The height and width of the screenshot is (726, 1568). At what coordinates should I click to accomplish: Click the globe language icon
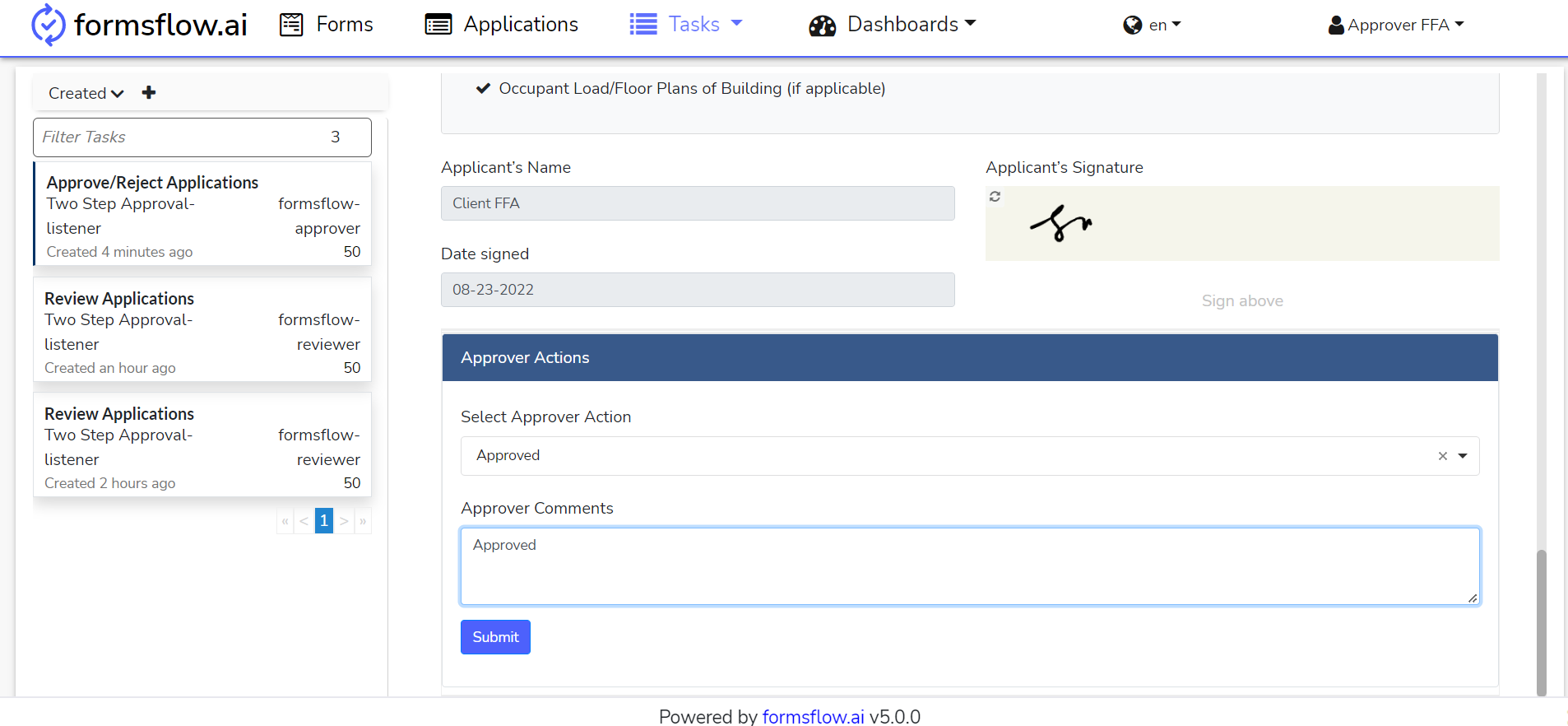pos(1133,26)
